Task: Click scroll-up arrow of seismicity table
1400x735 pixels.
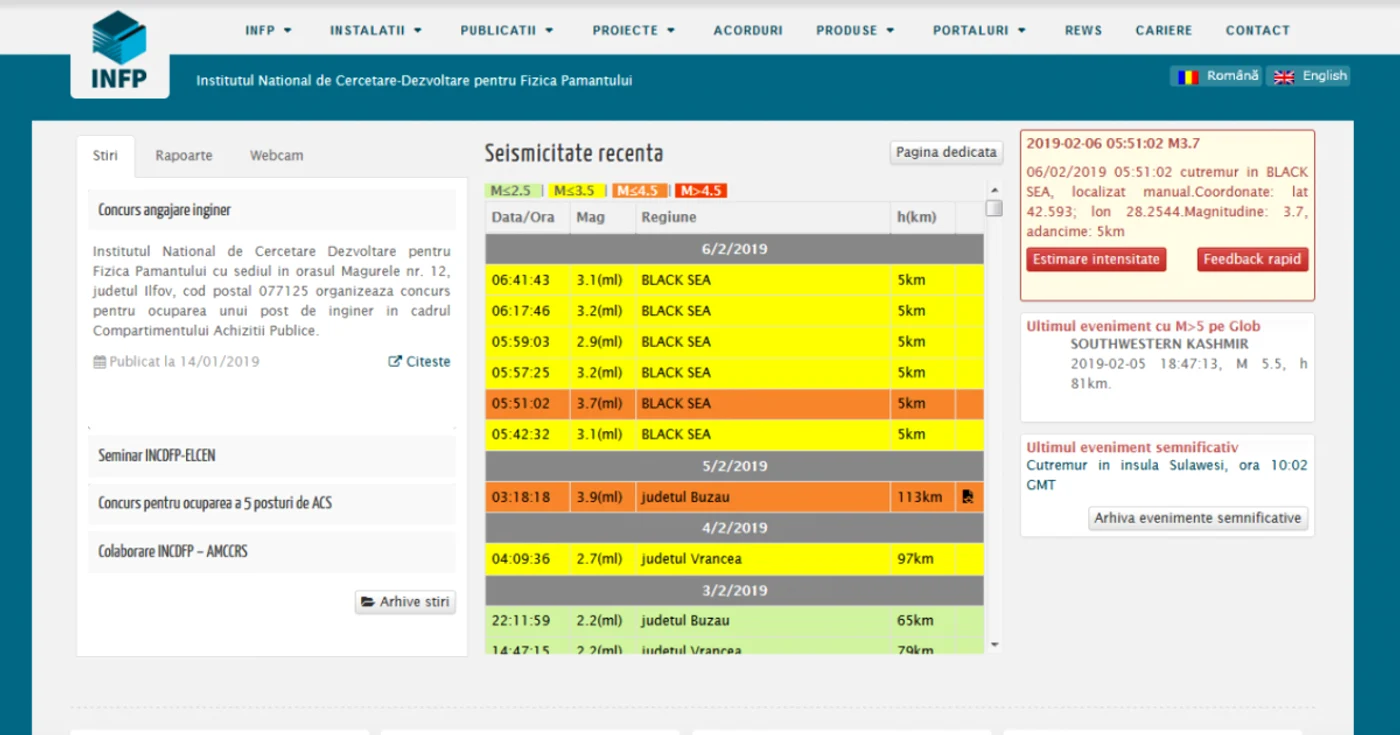Action: [994, 189]
